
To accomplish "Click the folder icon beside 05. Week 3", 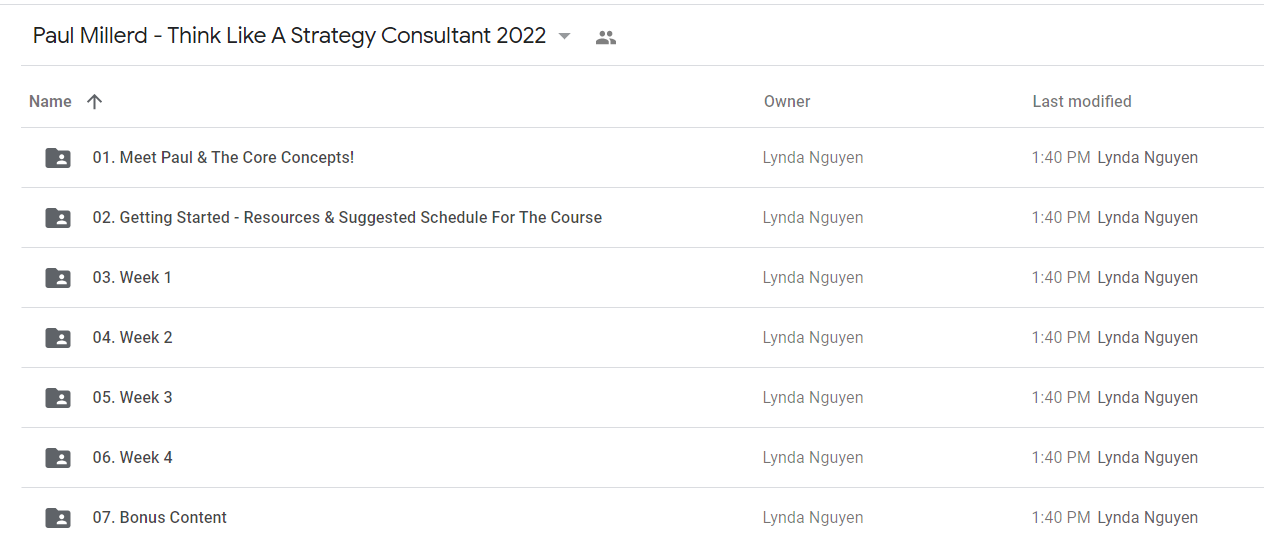I will click(x=58, y=398).
